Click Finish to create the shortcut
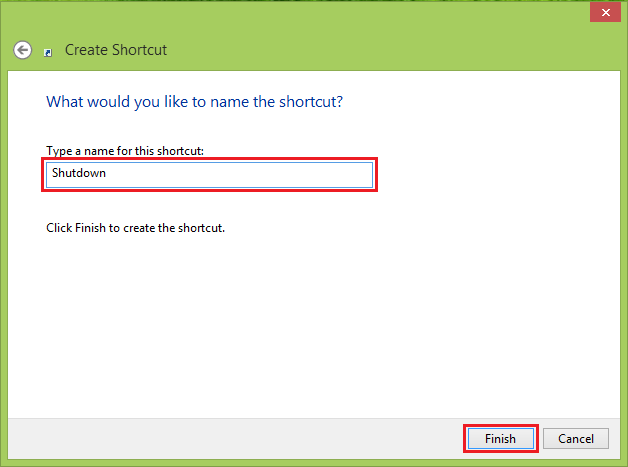Viewport: 628px width, 467px height. [501, 439]
